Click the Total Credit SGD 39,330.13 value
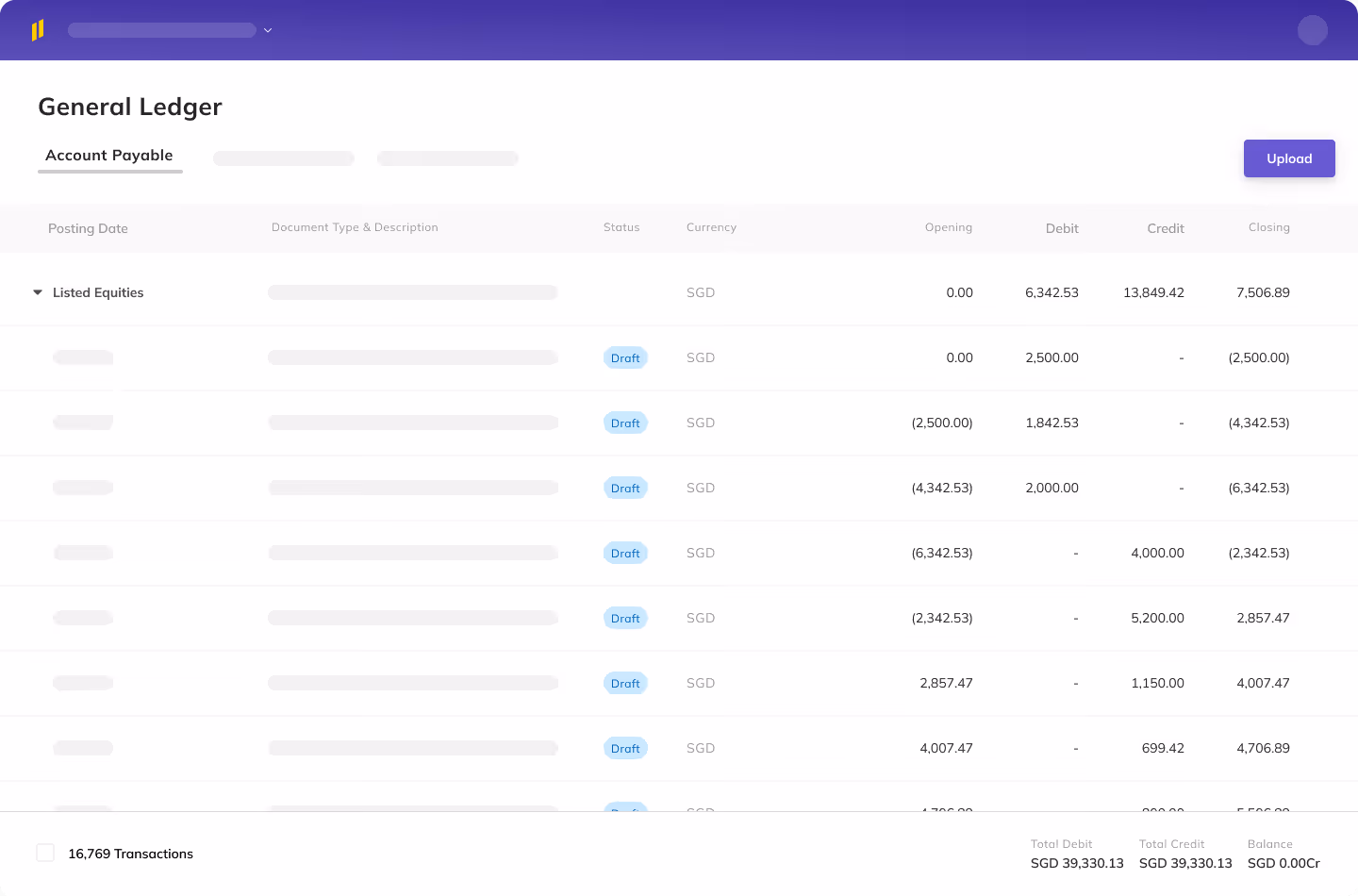 pyautogui.click(x=1185, y=863)
